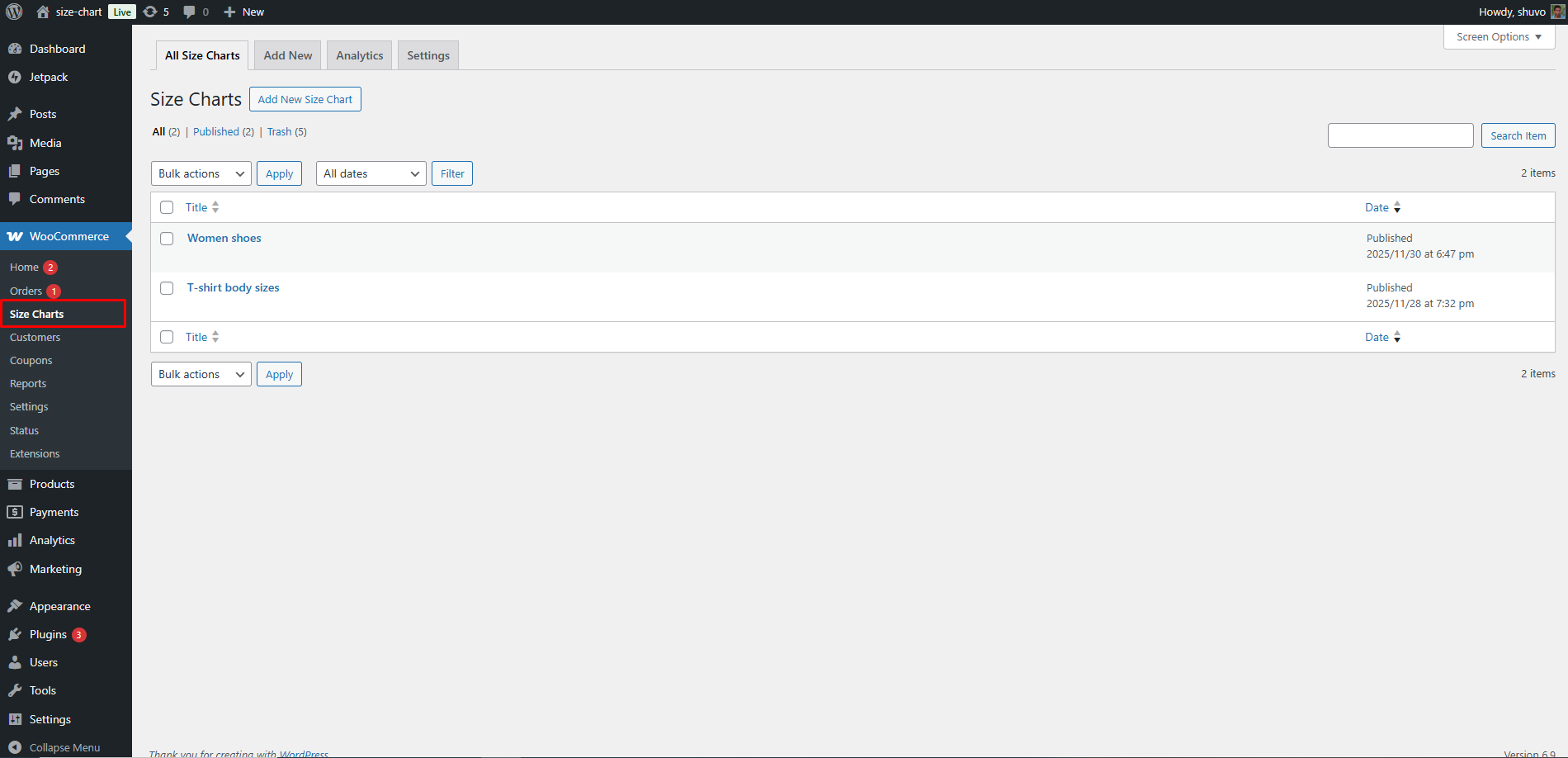Click the WordPress logo icon
Screen dimensions: 1568x758
(14, 12)
